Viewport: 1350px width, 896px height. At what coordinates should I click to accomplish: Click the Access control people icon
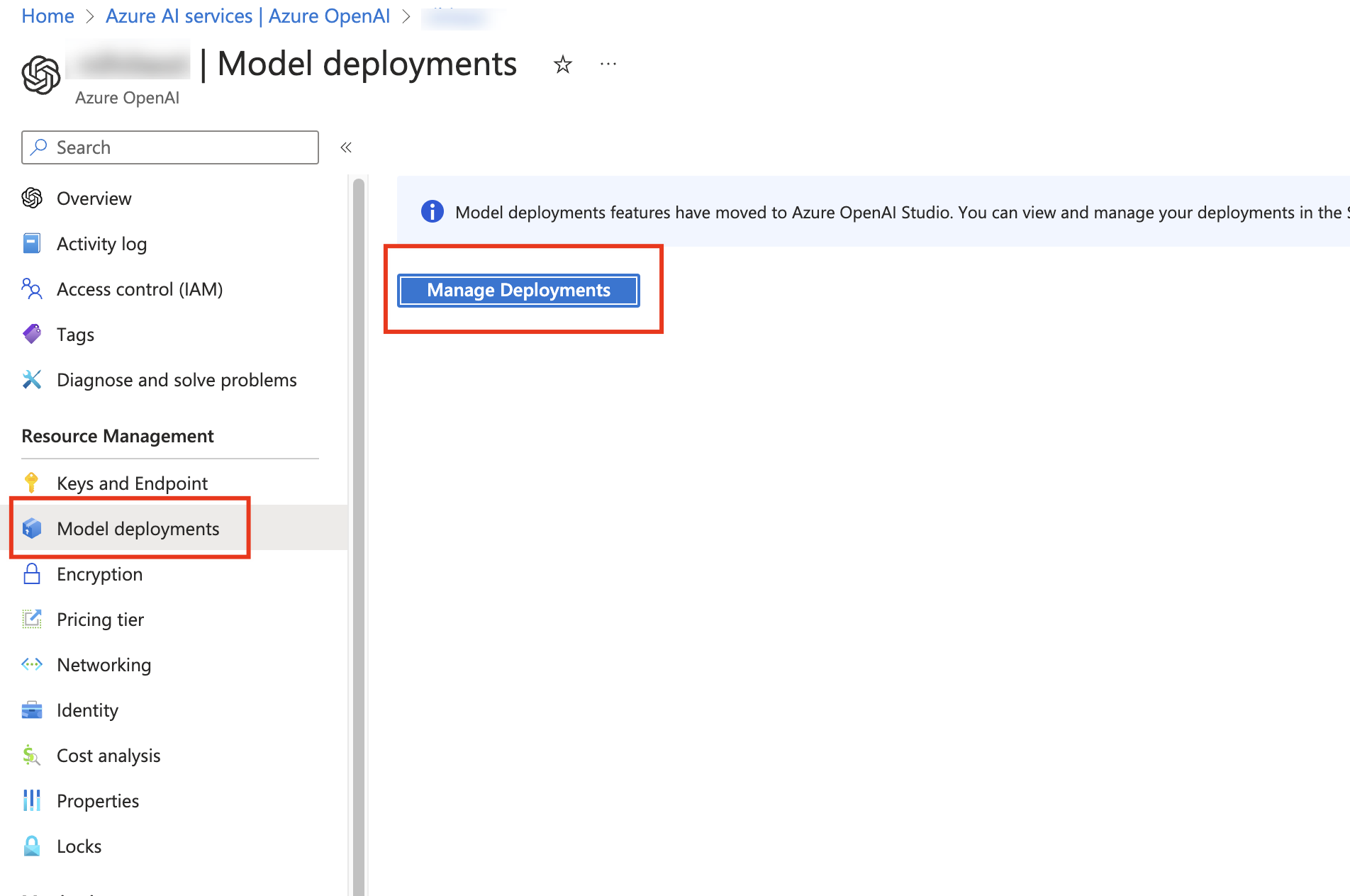(32, 289)
